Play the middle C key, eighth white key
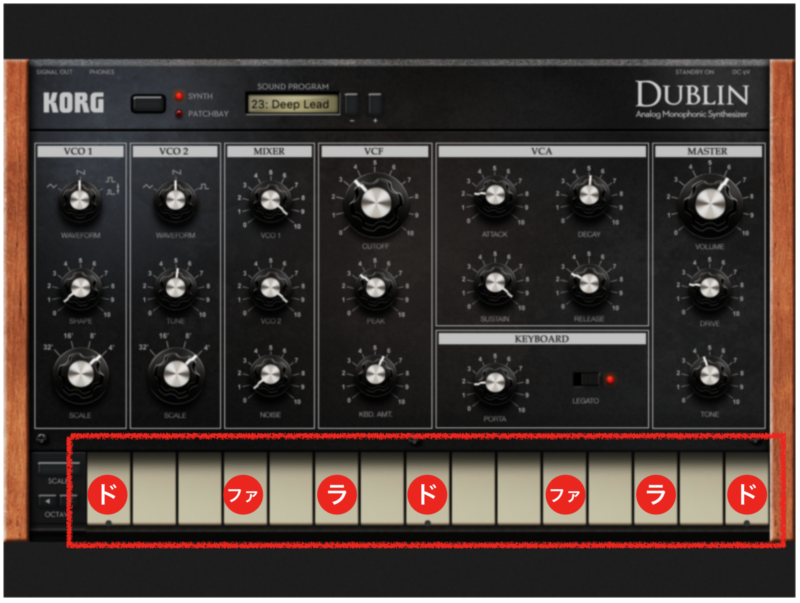Viewport: 800px width, 603px height. (428, 488)
